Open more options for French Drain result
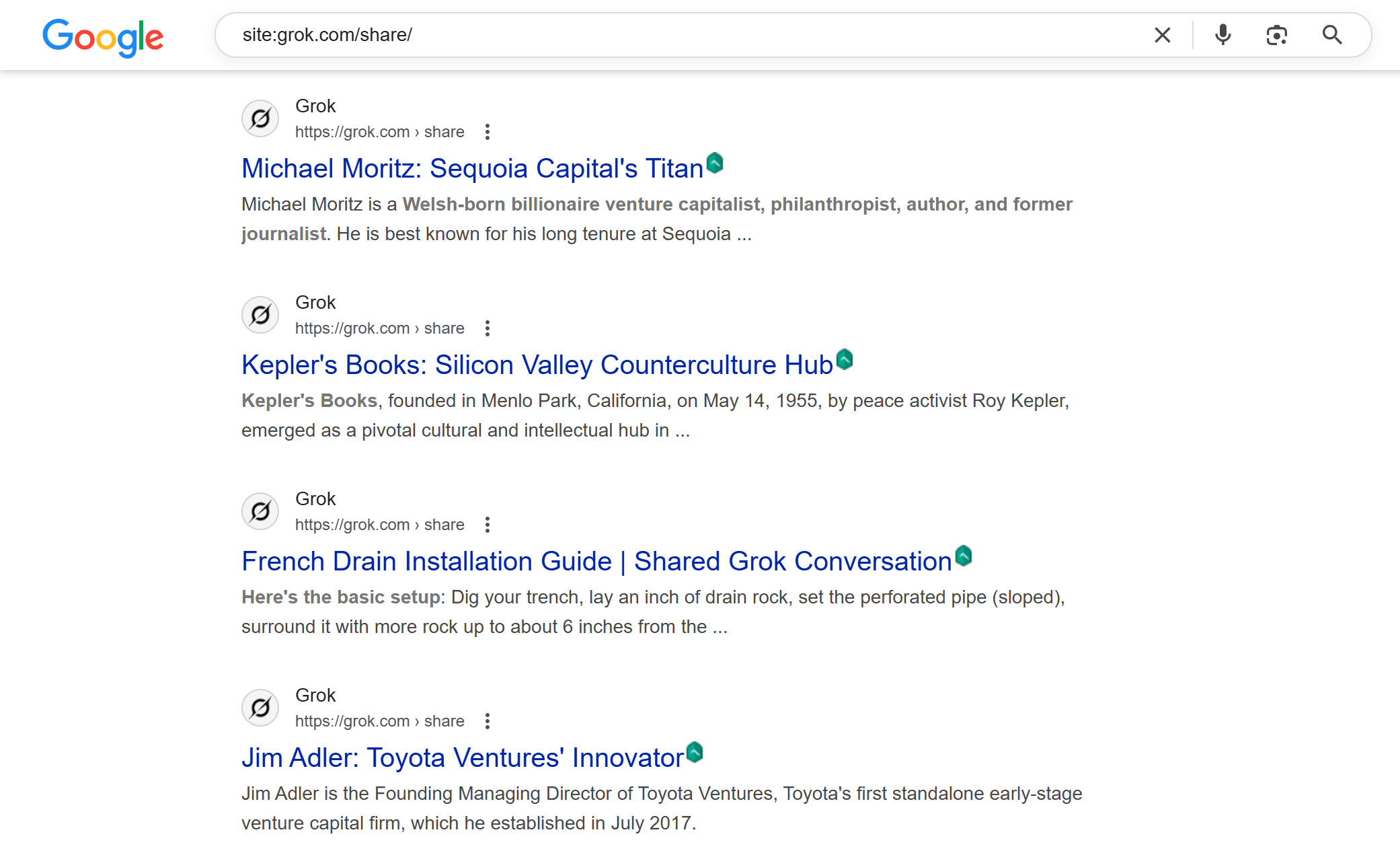This screenshot has height=855, width=1400. tap(488, 525)
